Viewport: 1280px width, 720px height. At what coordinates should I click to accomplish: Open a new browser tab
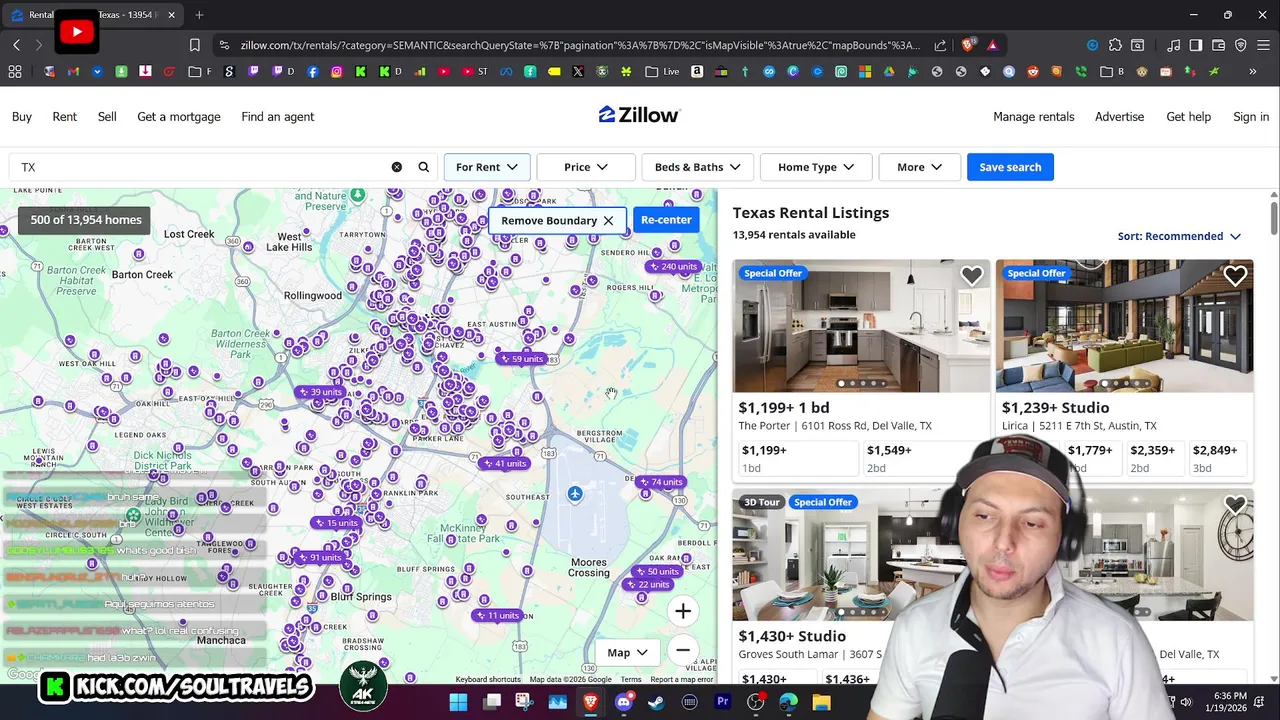pyautogui.click(x=199, y=15)
